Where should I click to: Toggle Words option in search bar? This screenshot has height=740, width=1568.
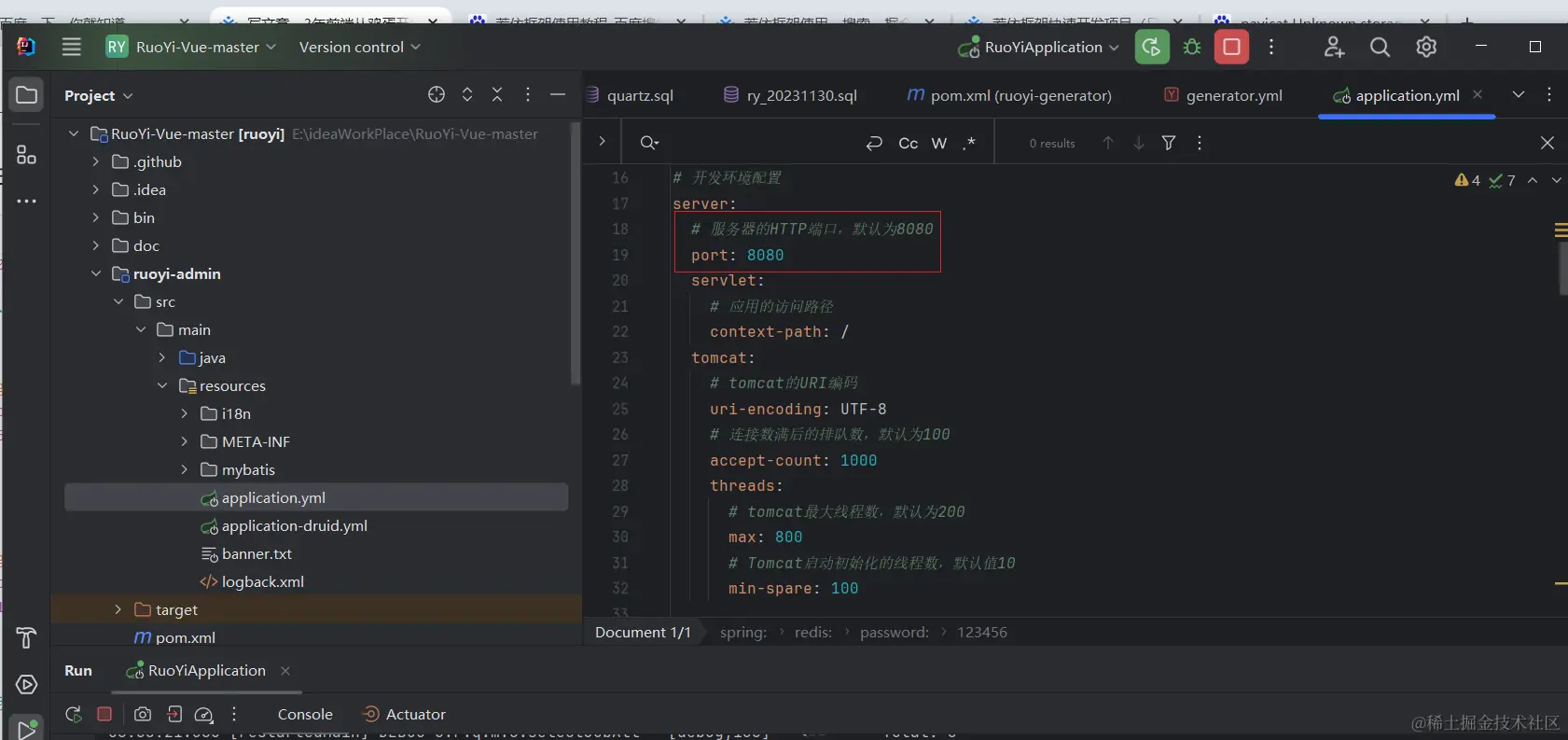pyautogui.click(x=939, y=143)
